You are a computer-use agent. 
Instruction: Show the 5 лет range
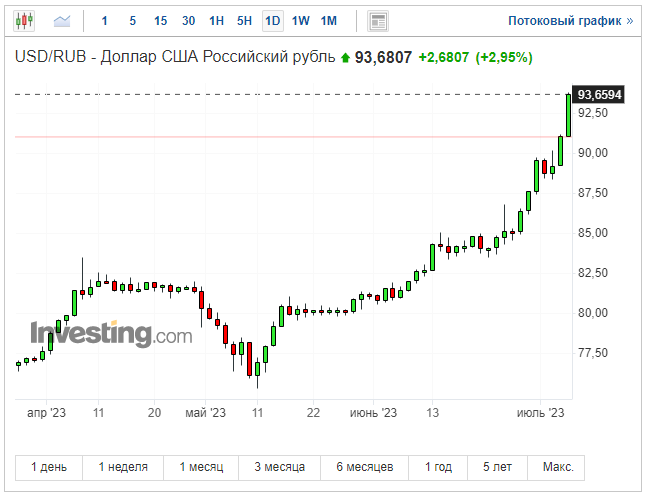point(497,467)
